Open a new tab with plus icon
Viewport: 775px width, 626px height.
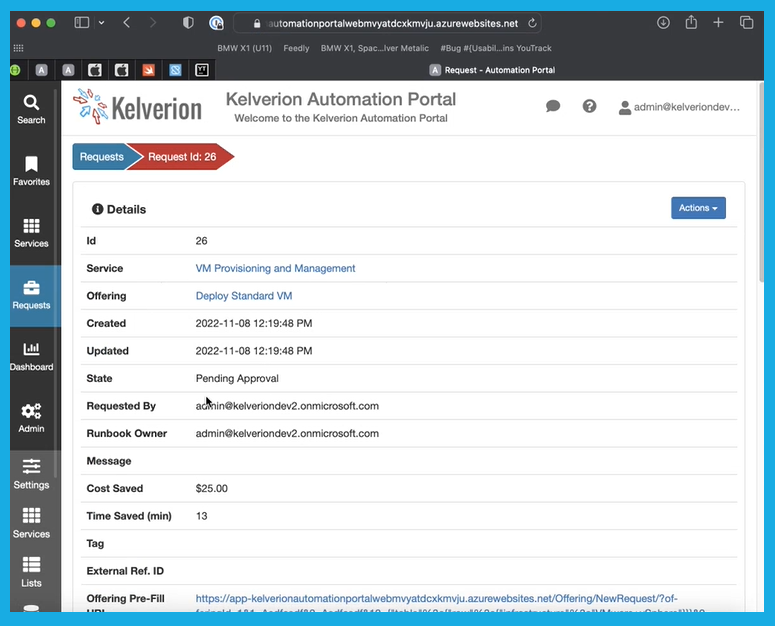[x=718, y=23]
